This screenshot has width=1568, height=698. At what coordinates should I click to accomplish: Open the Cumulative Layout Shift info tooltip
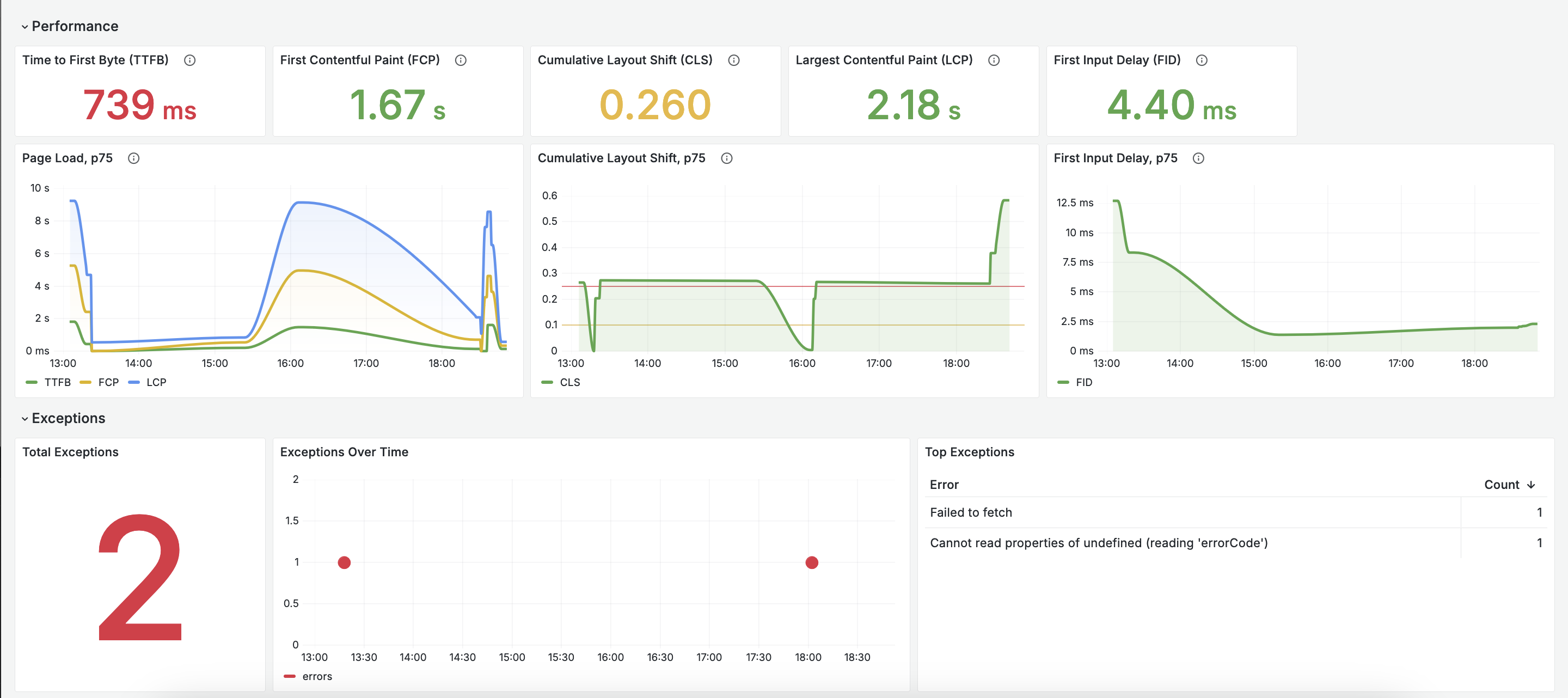733,60
